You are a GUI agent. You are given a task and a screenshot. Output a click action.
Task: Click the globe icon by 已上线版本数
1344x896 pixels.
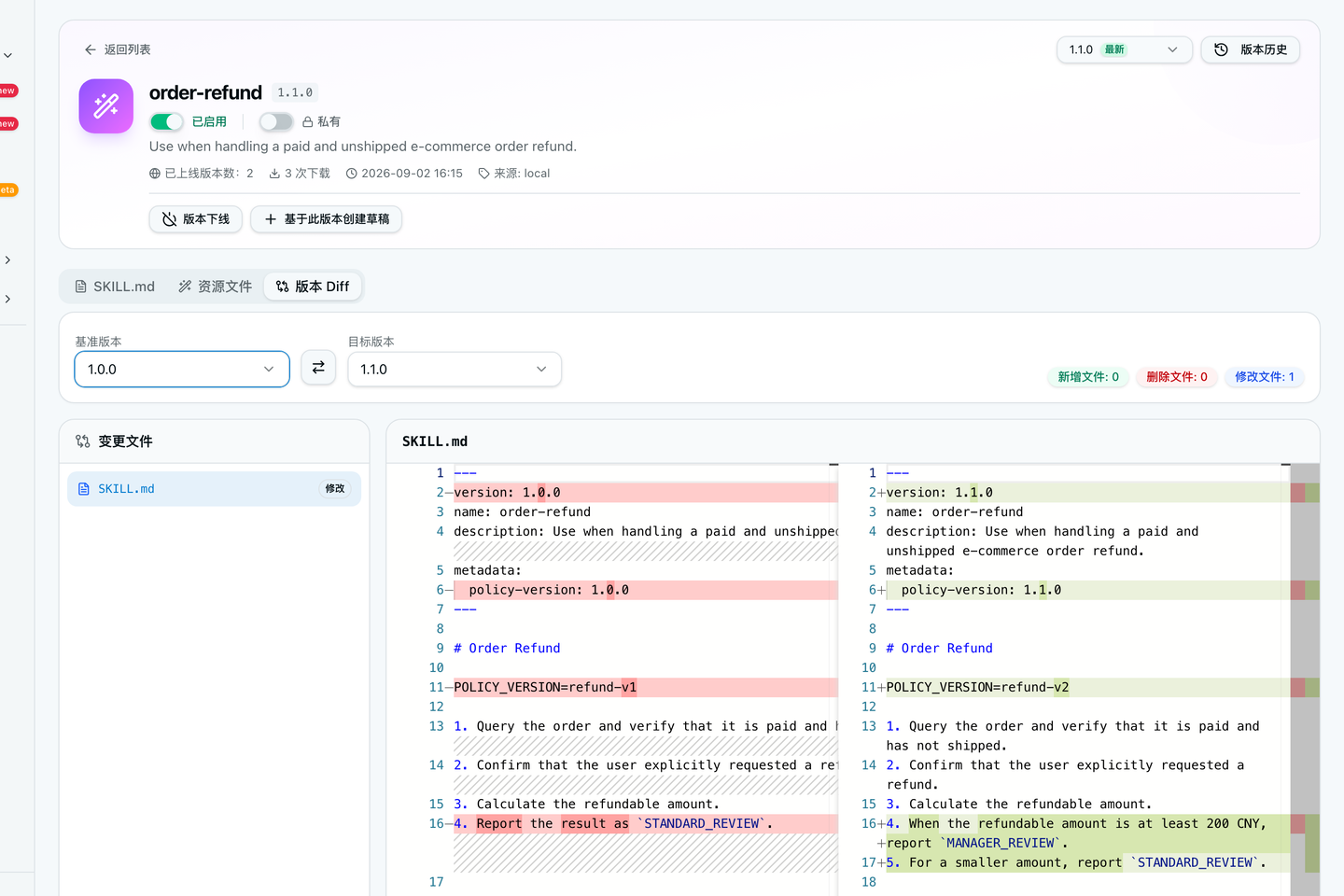[155, 174]
